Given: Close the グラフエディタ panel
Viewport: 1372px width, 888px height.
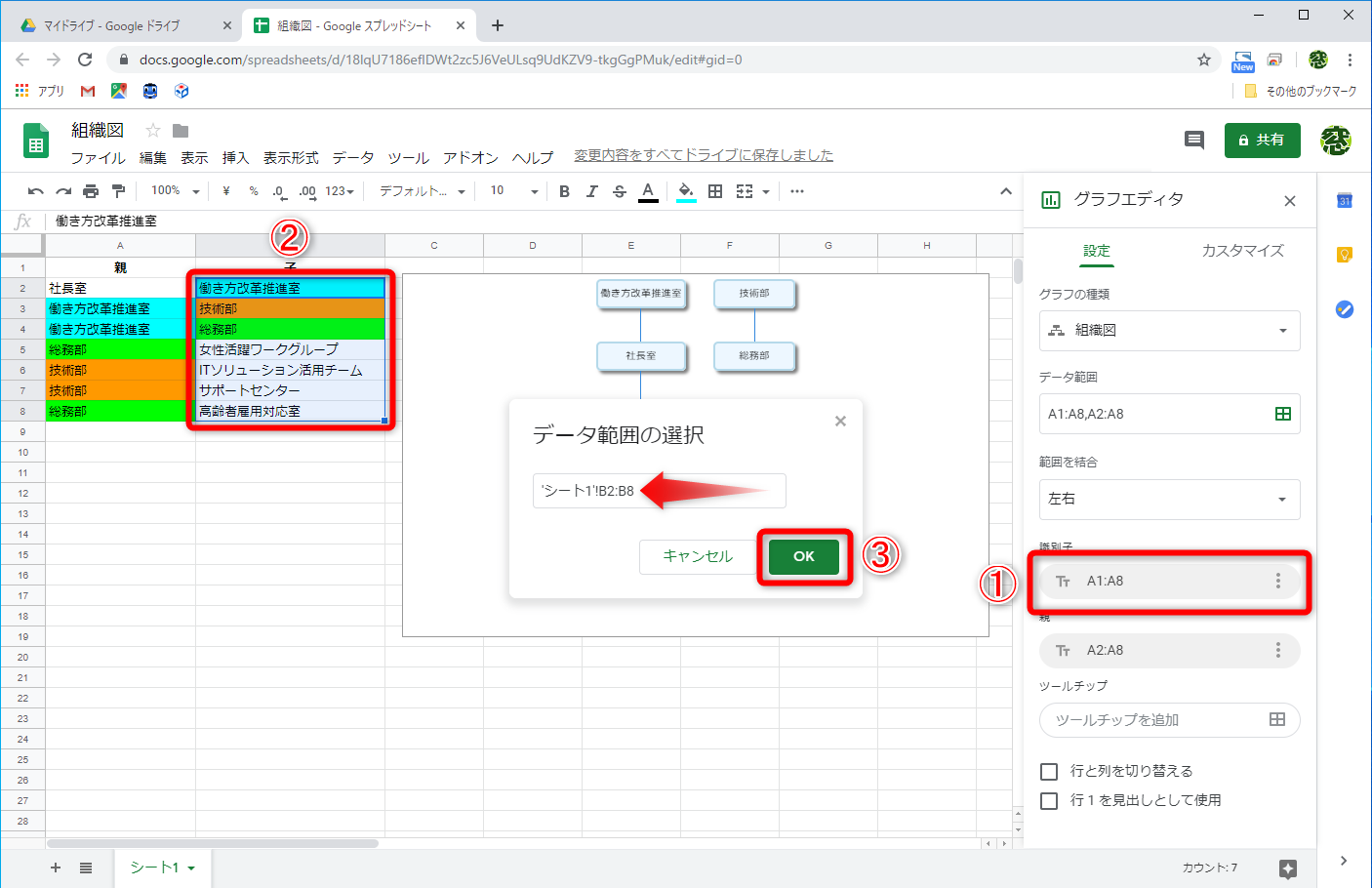Looking at the screenshot, I should click(x=1290, y=201).
